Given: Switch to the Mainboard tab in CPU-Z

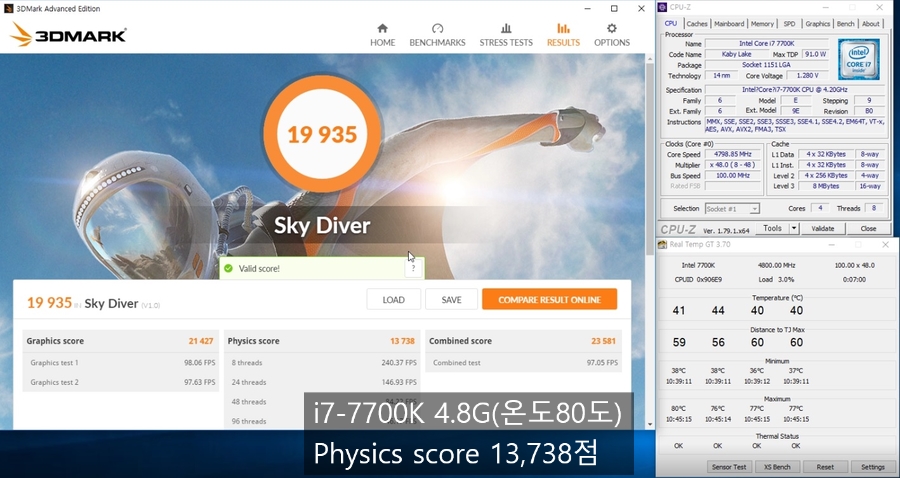Looking at the screenshot, I should coord(729,24).
